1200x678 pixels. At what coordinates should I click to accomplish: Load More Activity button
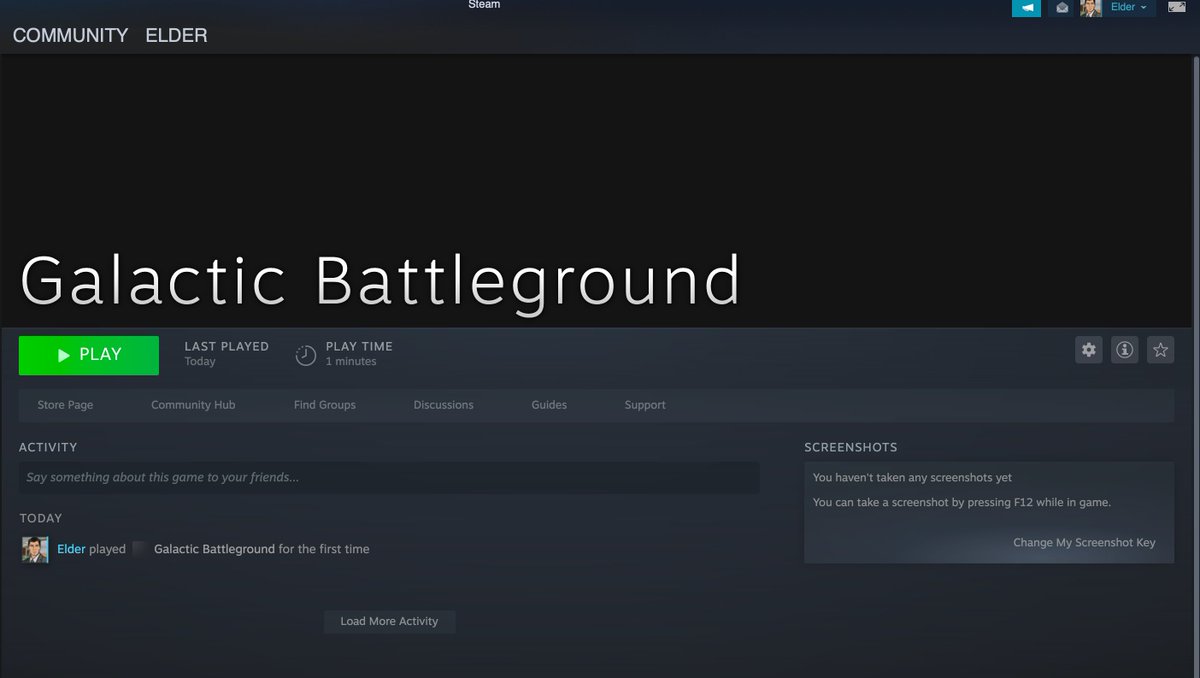389,621
